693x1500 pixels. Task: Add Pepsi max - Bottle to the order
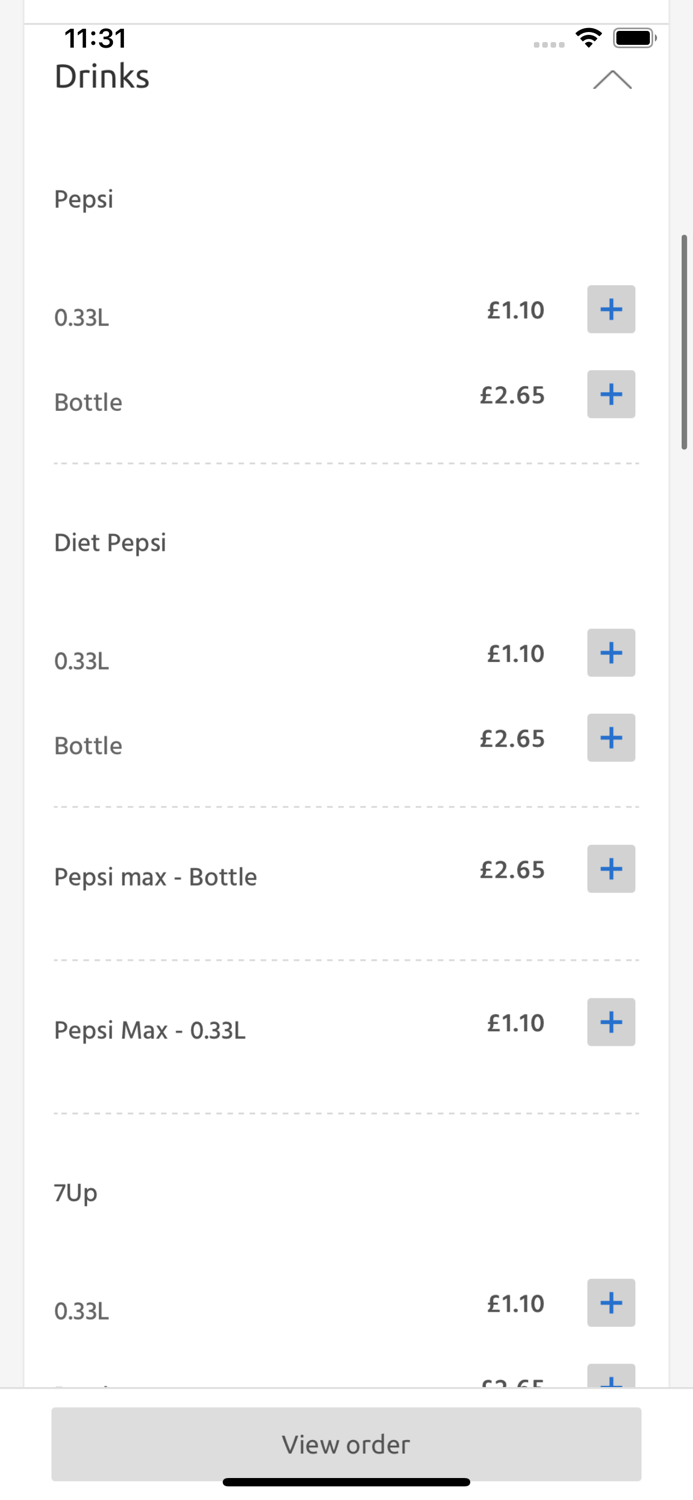tap(610, 869)
